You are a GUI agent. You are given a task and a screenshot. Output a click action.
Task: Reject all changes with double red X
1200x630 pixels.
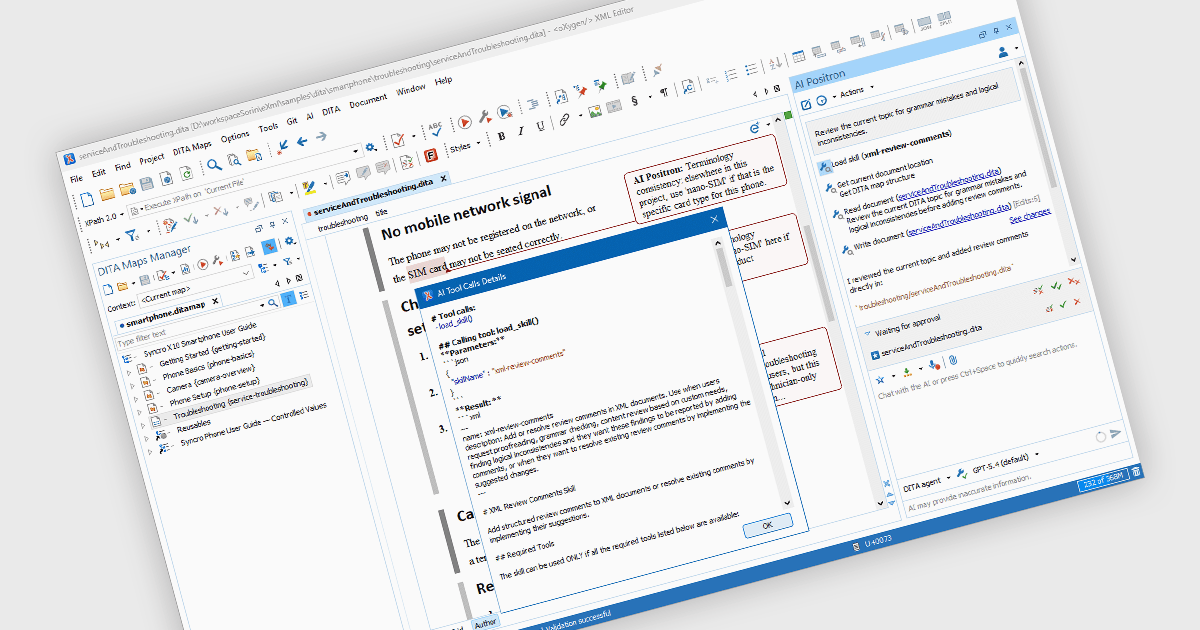1073,282
